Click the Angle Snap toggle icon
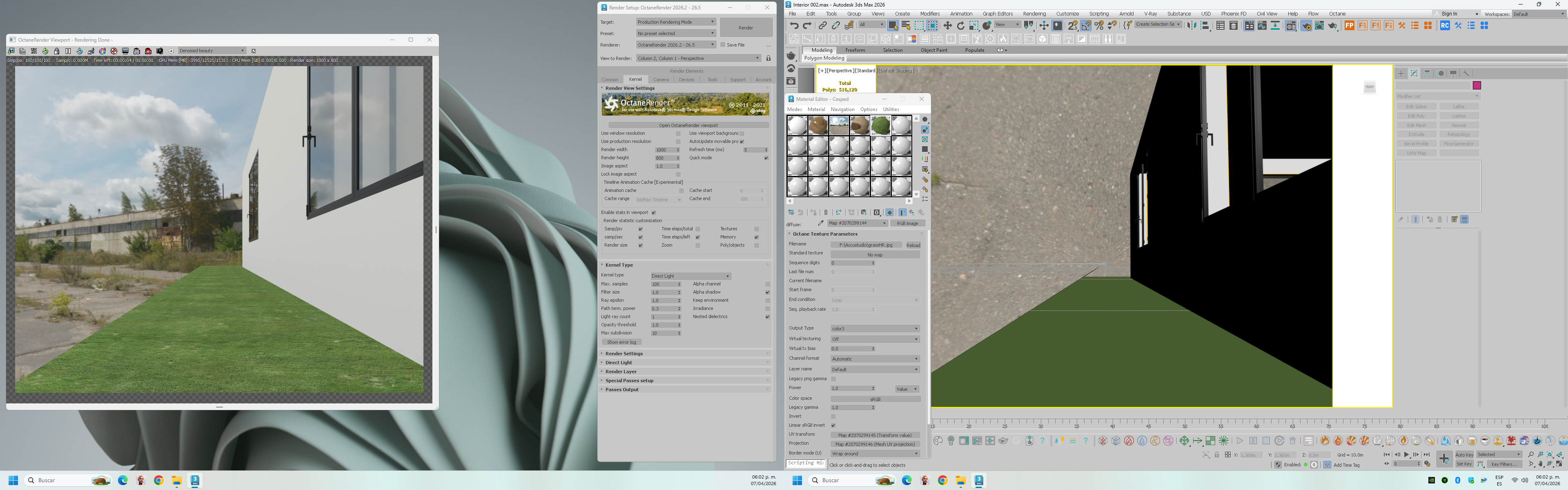Image resolution: width=1568 pixels, height=490 pixels. point(1086,26)
